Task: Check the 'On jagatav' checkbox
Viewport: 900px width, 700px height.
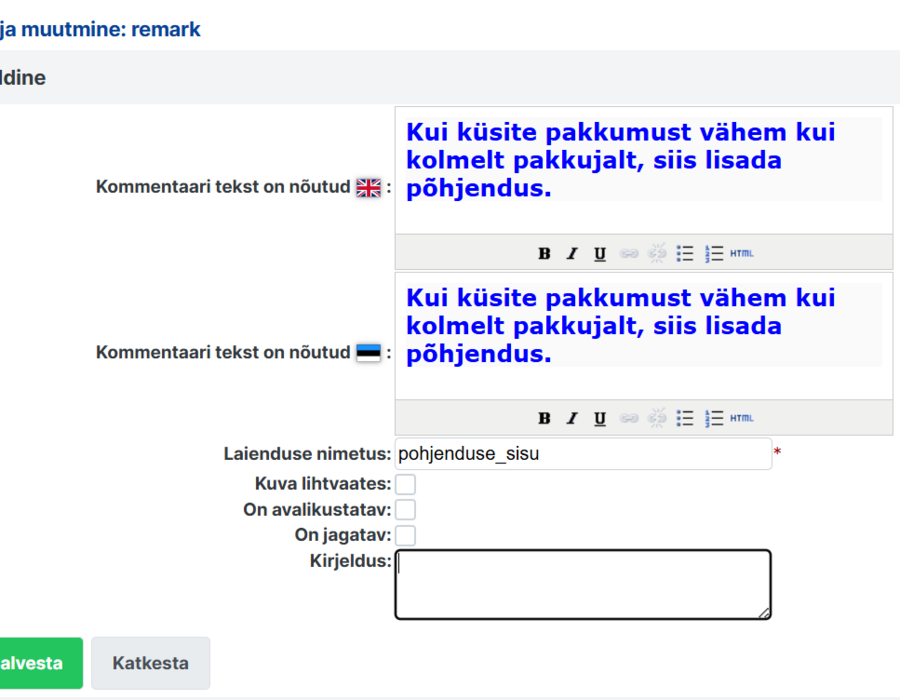Action: coord(405,535)
